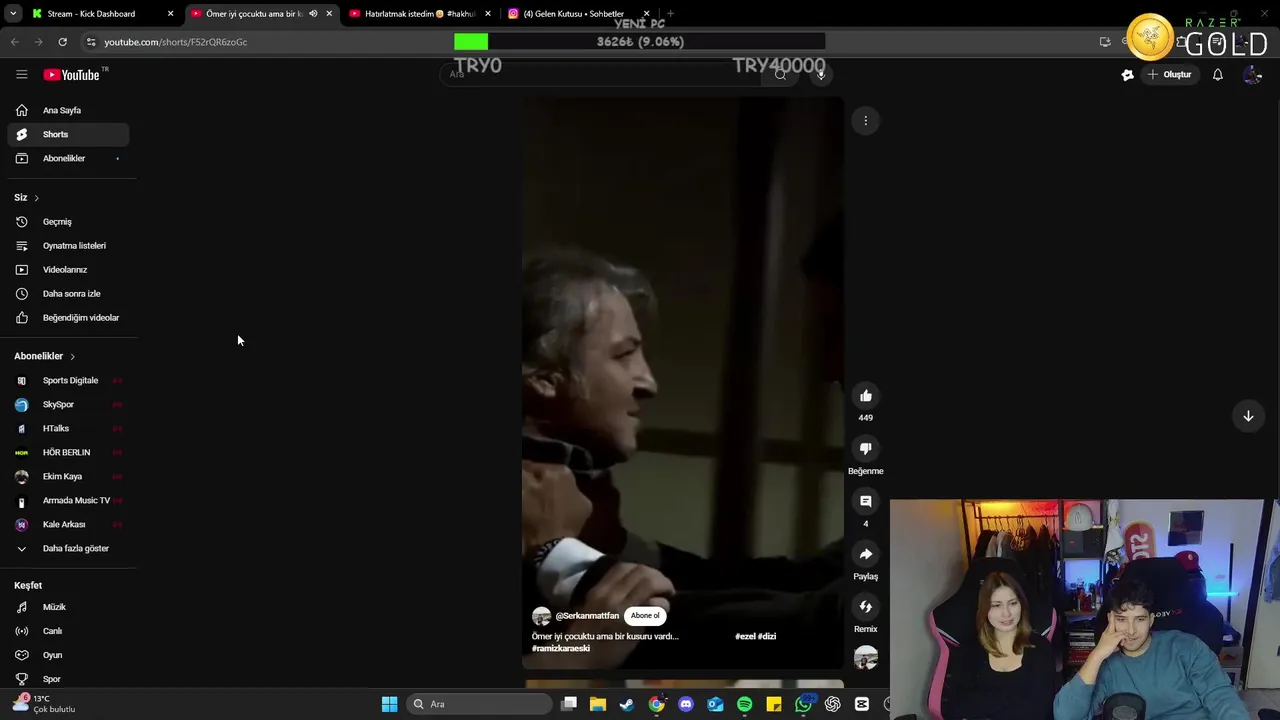This screenshot has width=1280, height=720.
Task: Open Windows Start menu
Action: point(389,704)
